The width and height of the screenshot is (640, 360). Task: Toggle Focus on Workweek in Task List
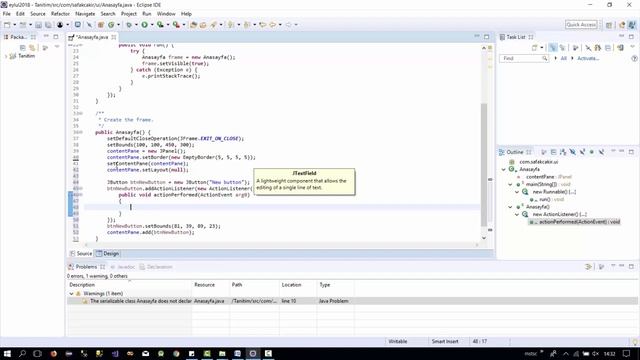pyautogui.click(x=576, y=48)
